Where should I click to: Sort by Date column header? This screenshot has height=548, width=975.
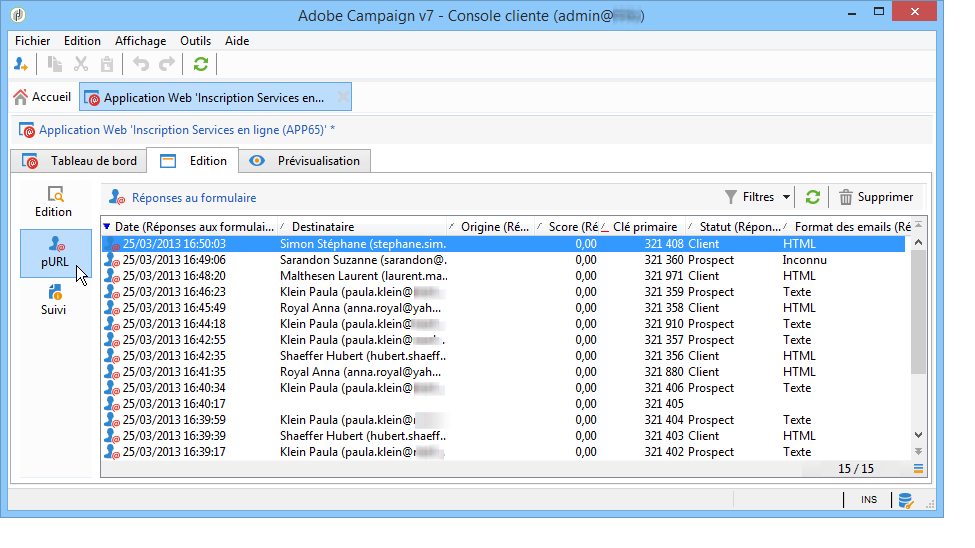tap(189, 227)
